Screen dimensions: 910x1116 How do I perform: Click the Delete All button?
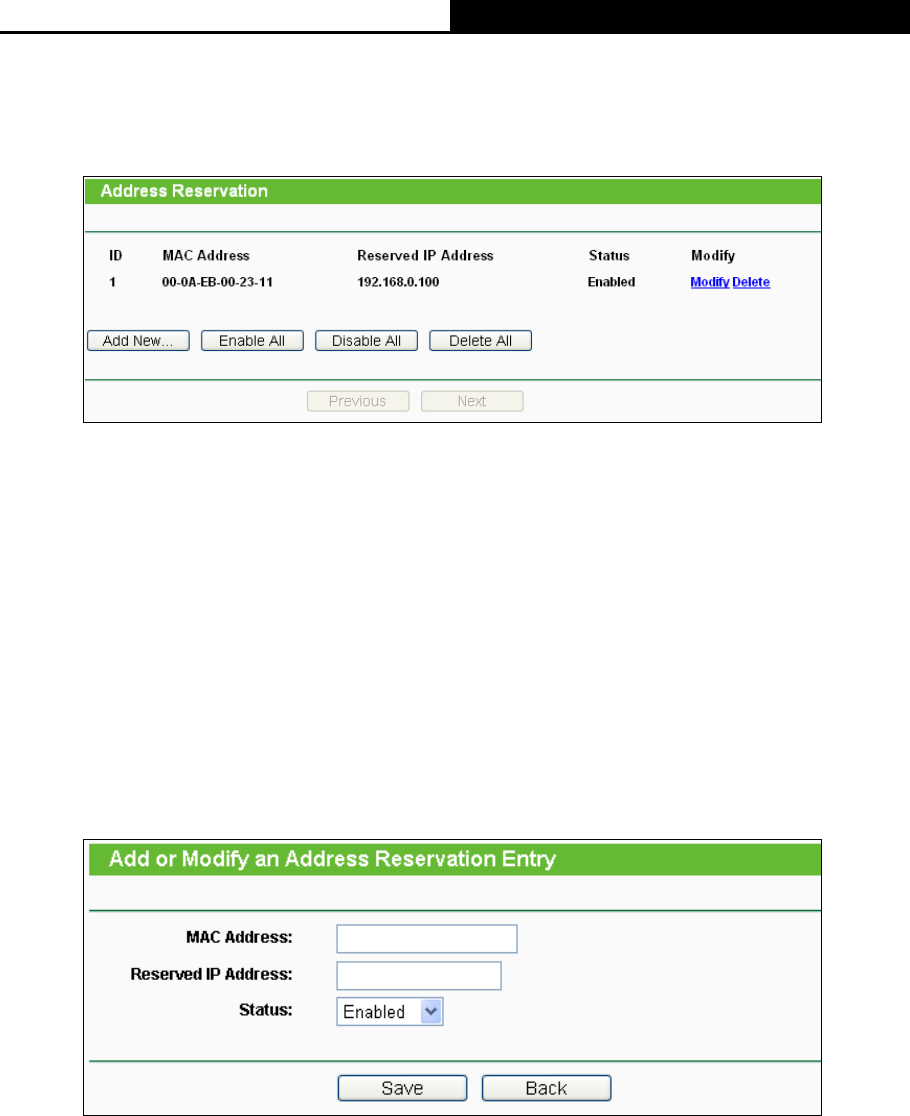(x=480, y=341)
